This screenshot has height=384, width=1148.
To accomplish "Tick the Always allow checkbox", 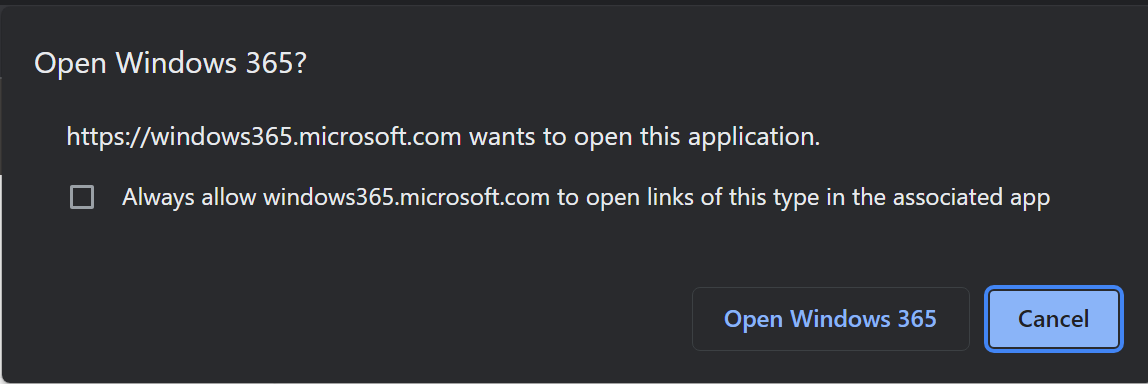I will (x=82, y=197).
